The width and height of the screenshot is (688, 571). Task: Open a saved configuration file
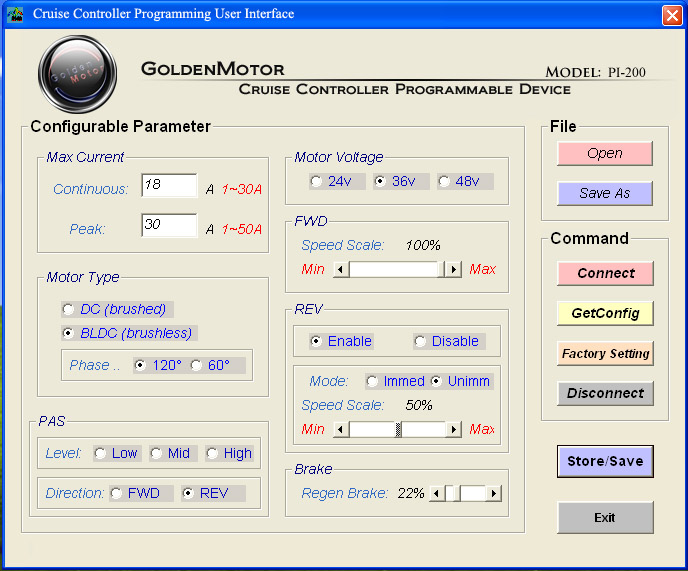pyautogui.click(x=605, y=153)
